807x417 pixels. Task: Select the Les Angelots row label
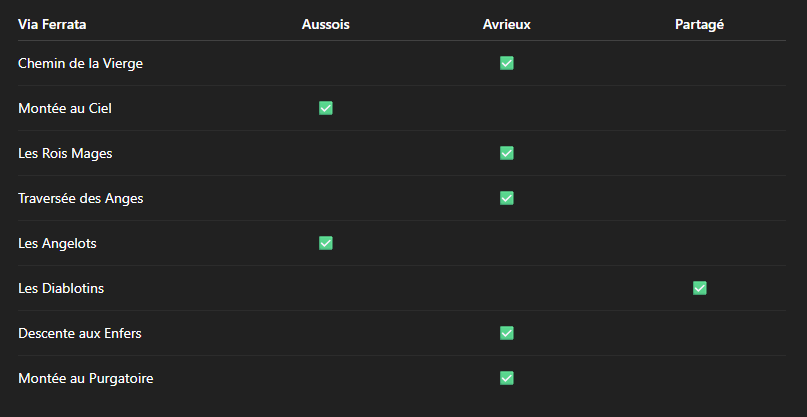[x=57, y=243]
